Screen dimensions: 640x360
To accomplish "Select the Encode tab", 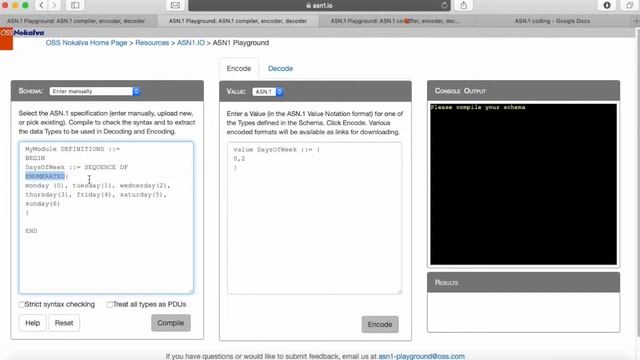I will 239,69.
